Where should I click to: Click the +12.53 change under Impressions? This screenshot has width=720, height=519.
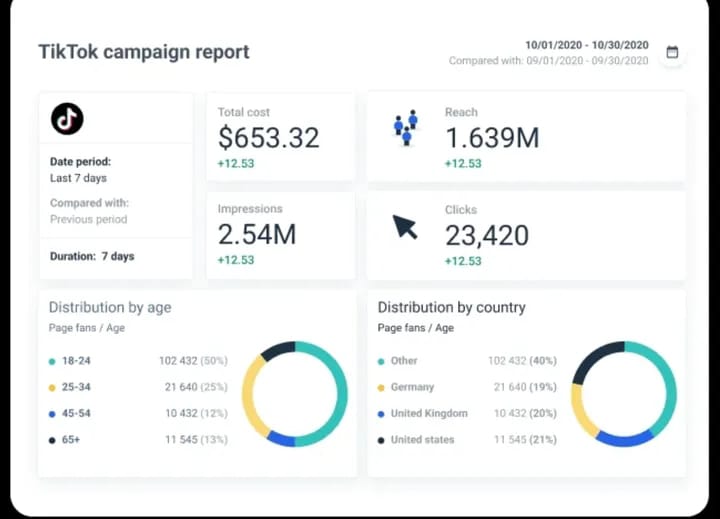236,260
